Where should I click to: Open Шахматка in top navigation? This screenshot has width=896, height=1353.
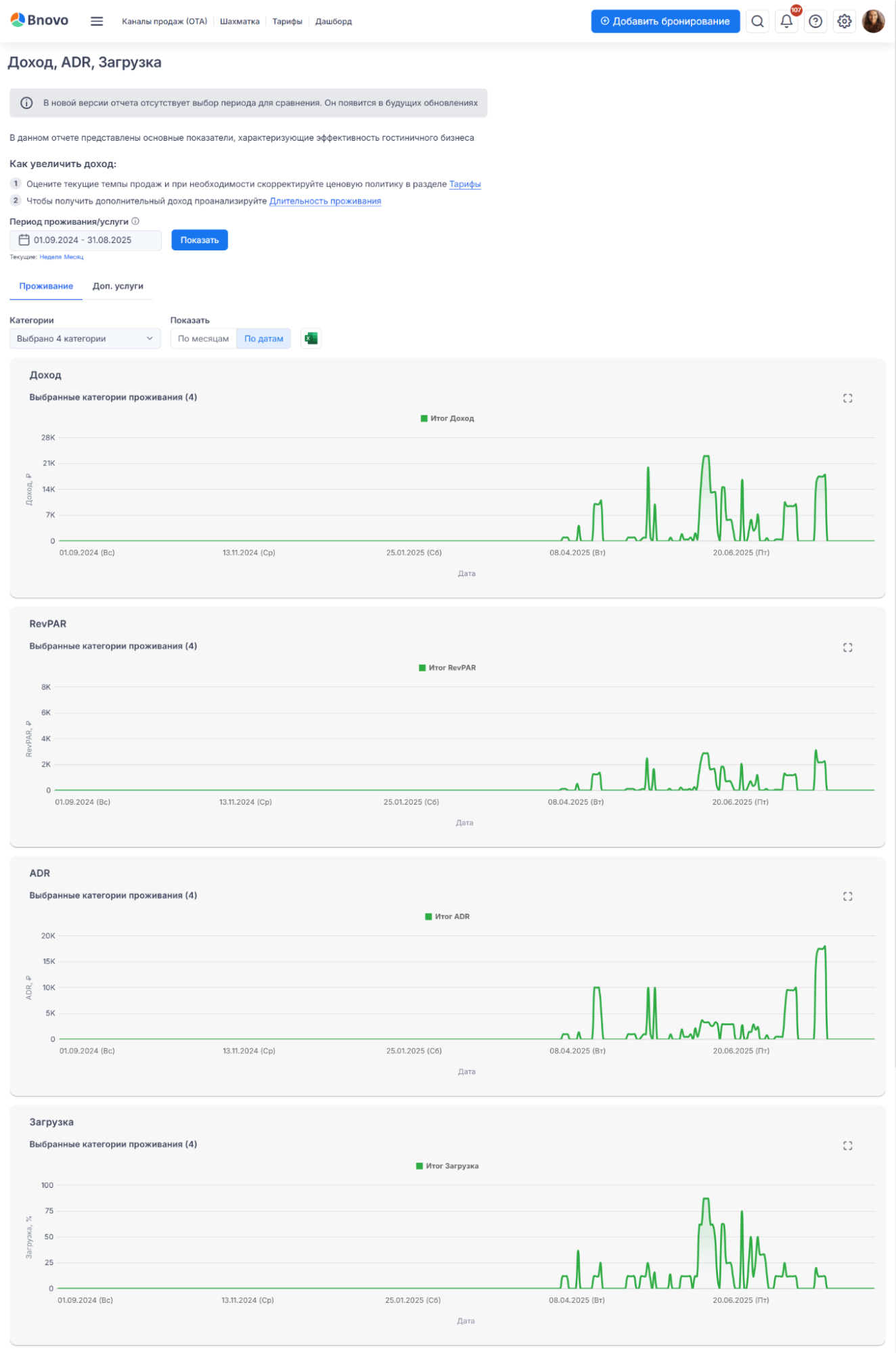[240, 22]
